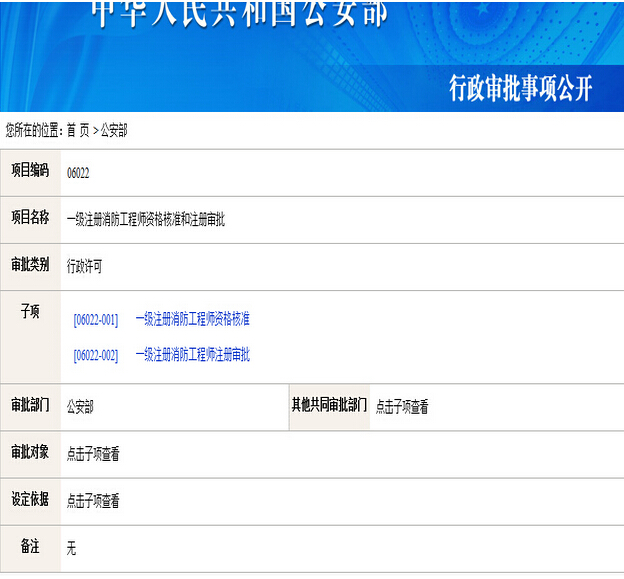The height and width of the screenshot is (579, 624).
Task: Open the 一级注册消防工程师注册审批 link
Action: point(192,355)
